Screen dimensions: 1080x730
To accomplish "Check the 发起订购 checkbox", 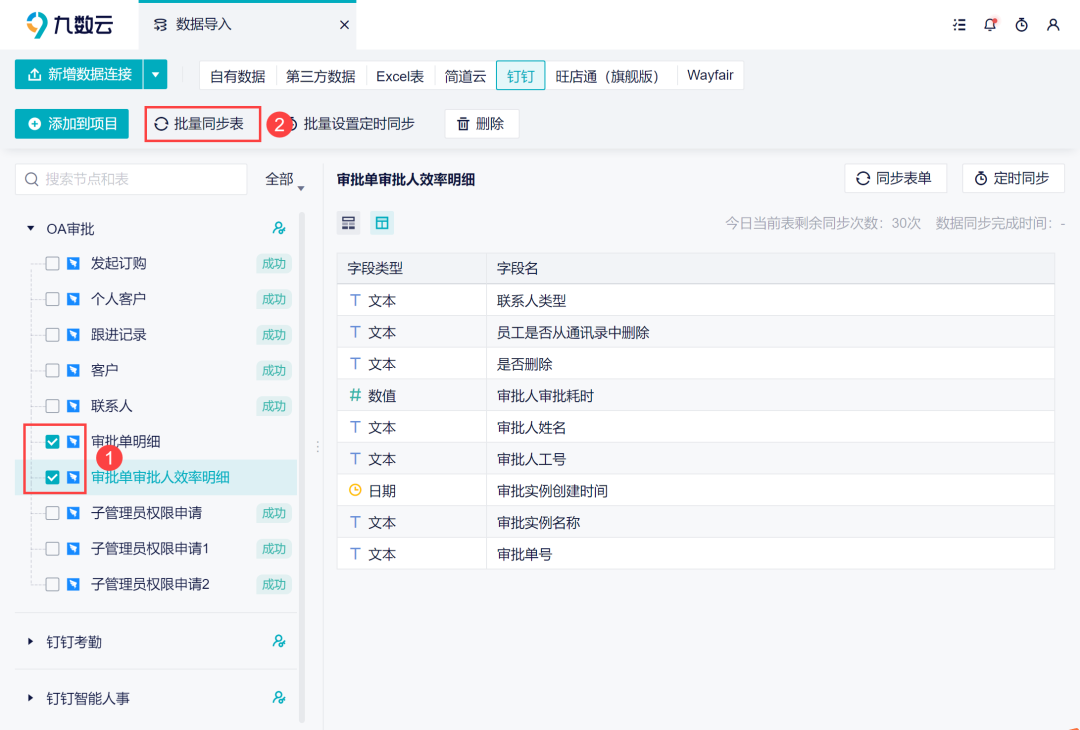I will (54, 263).
